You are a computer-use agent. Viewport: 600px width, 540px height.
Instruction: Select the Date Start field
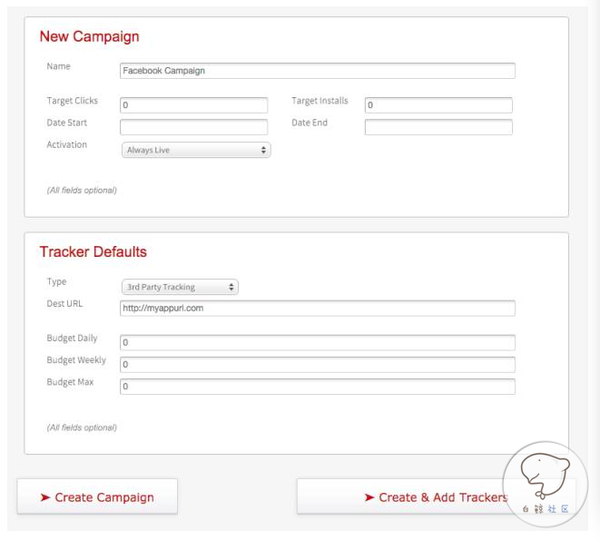pyautogui.click(x=194, y=127)
